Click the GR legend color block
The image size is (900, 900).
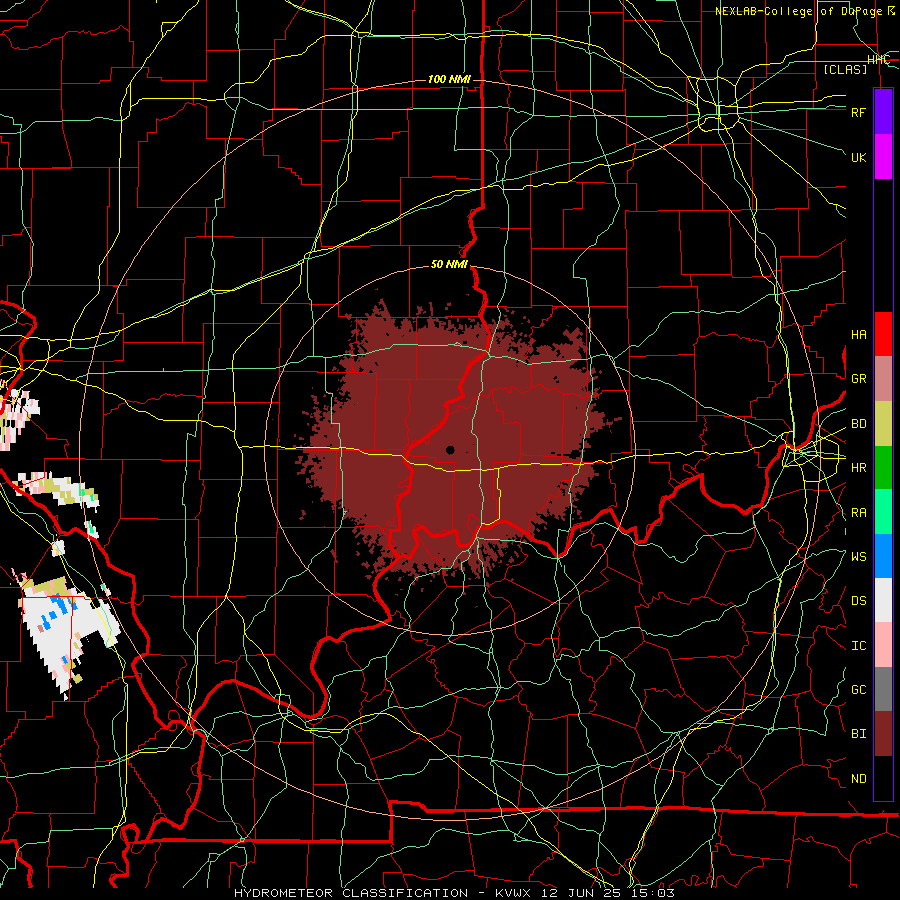click(x=883, y=379)
